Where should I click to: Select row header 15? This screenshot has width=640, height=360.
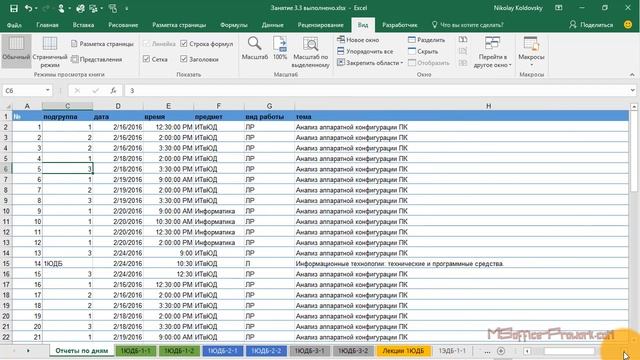pos(6,264)
